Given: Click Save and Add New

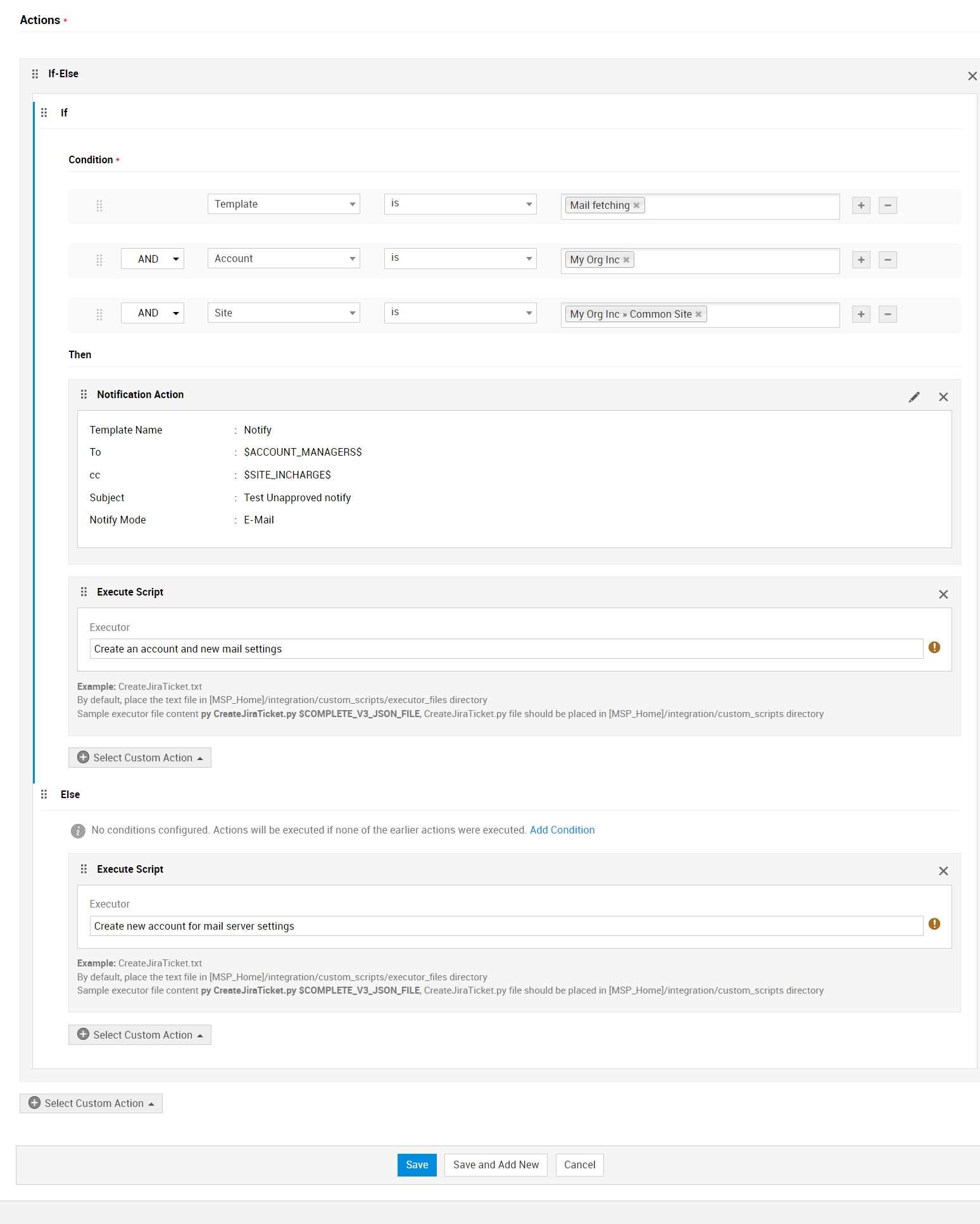Looking at the screenshot, I should pos(496,1165).
